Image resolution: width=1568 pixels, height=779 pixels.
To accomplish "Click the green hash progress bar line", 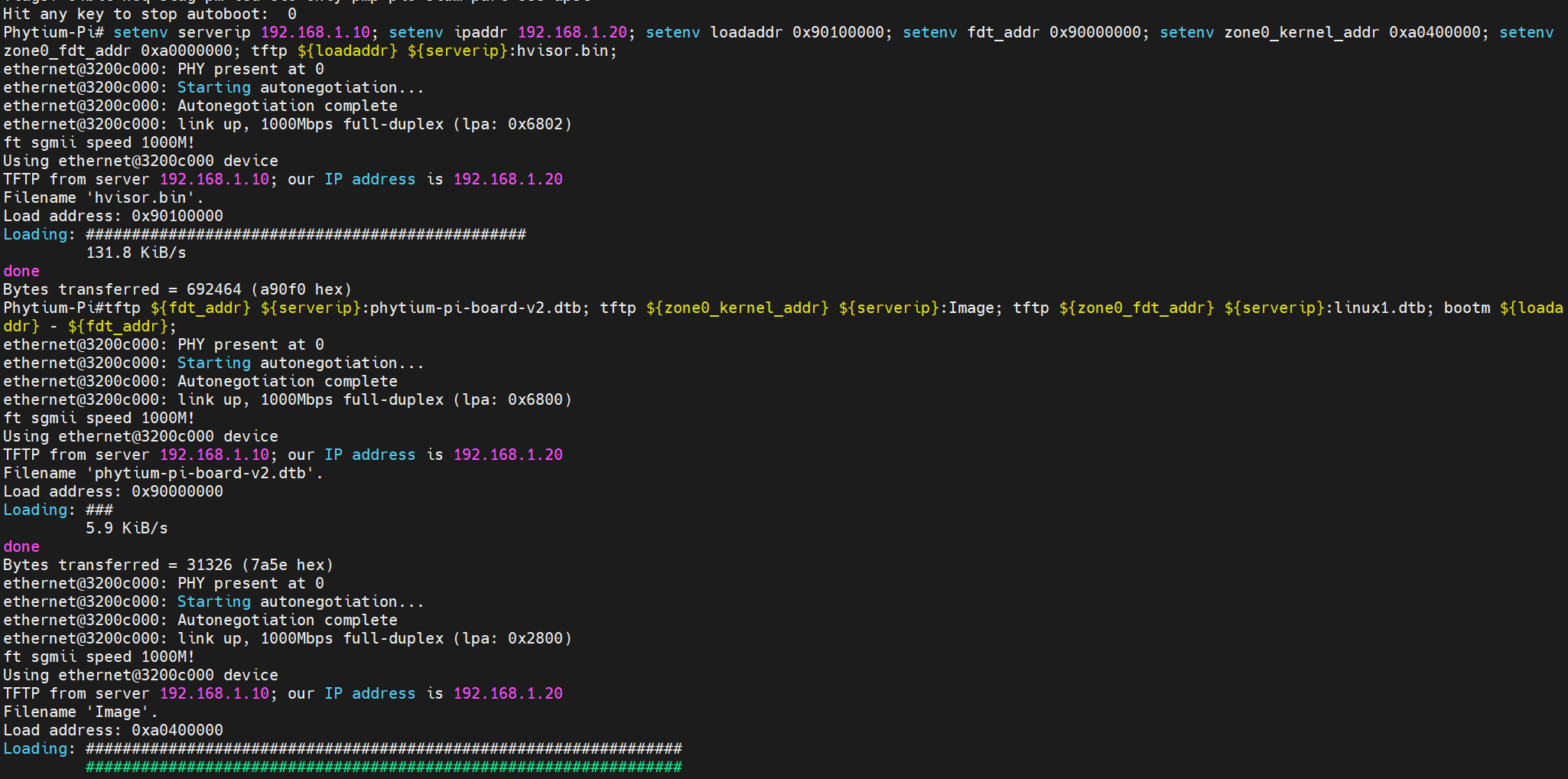I will click(383, 767).
